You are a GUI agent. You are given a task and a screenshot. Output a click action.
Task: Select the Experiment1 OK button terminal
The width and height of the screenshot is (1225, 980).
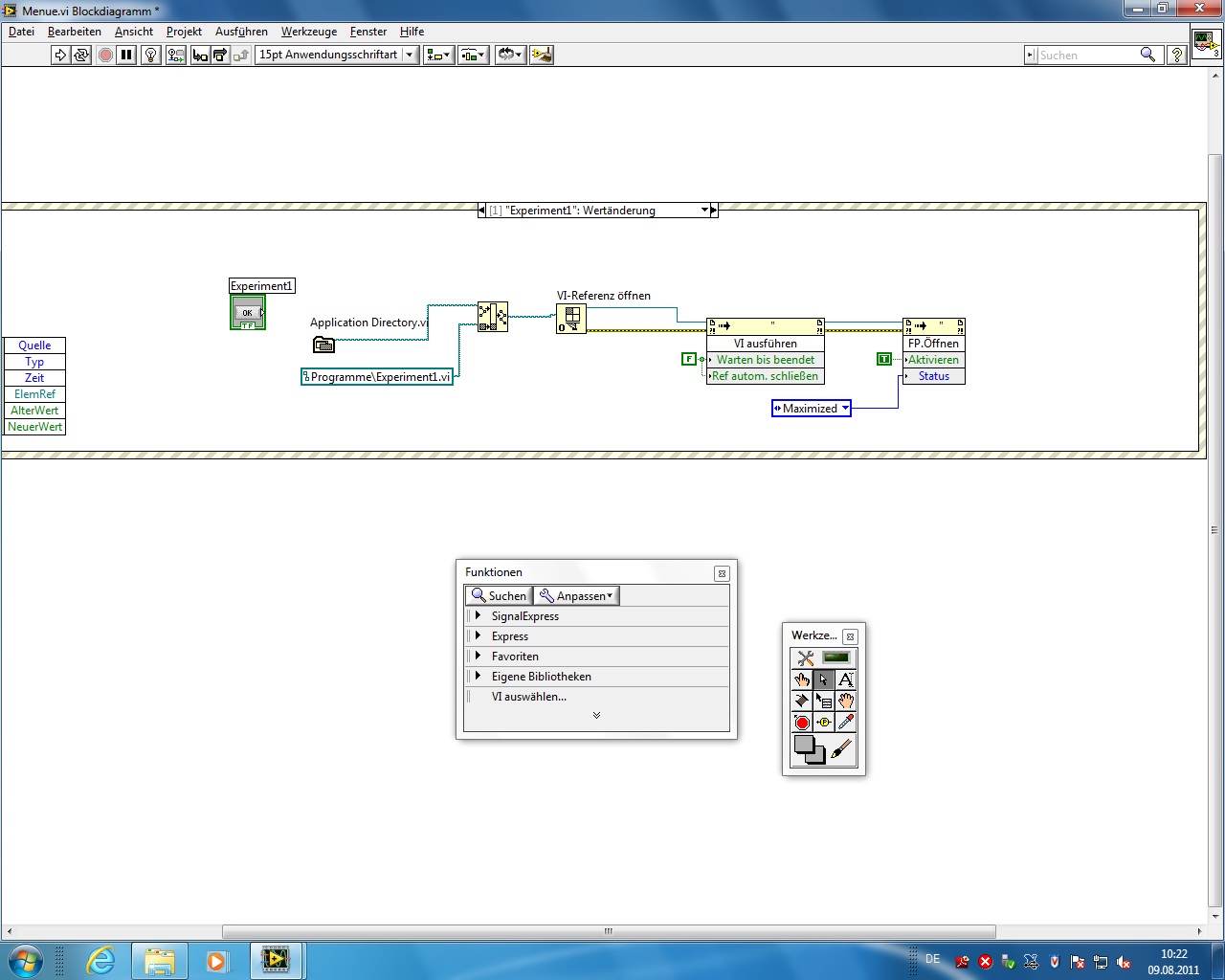[x=248, y=312]
